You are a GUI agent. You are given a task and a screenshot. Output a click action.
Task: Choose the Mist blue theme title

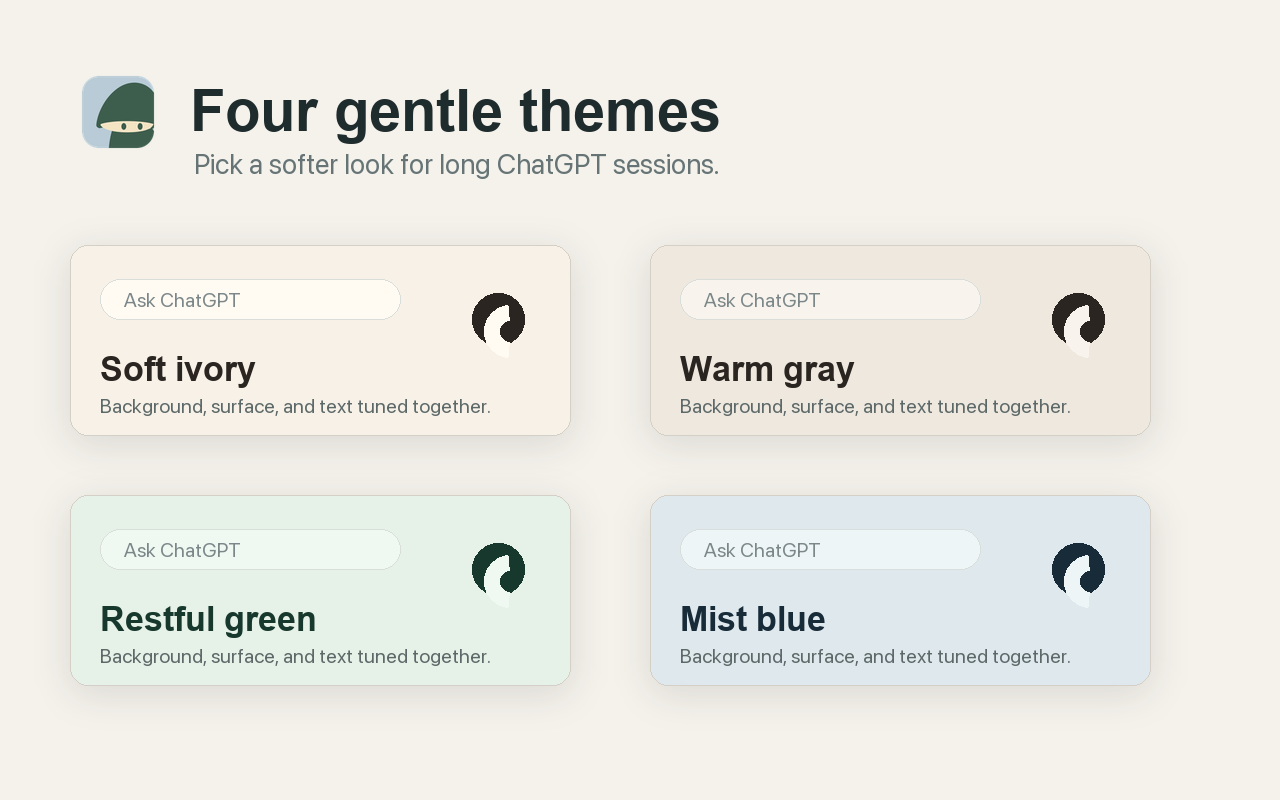pyautogui.click(x=752, y=619)
